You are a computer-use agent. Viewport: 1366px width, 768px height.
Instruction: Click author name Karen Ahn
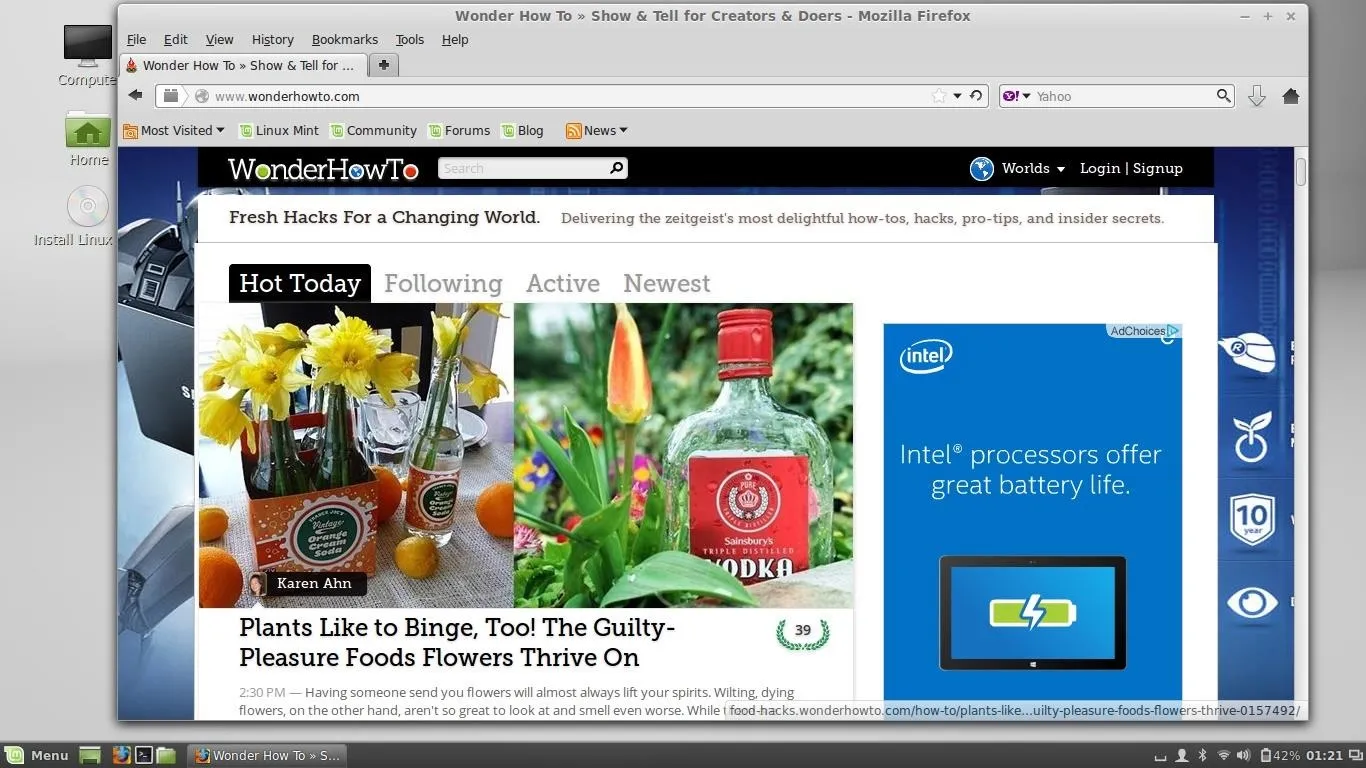coord(314,583)
